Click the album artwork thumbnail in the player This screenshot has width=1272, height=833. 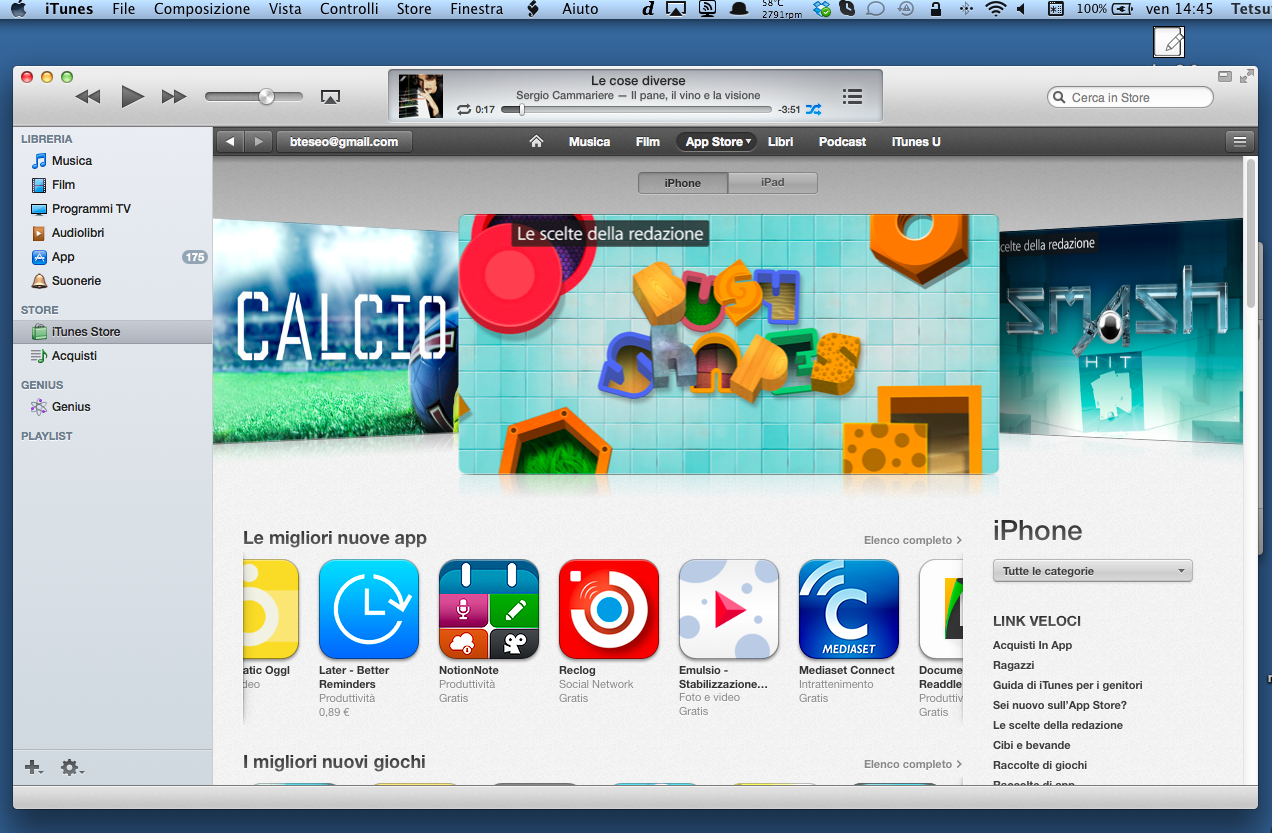point(421,96)
